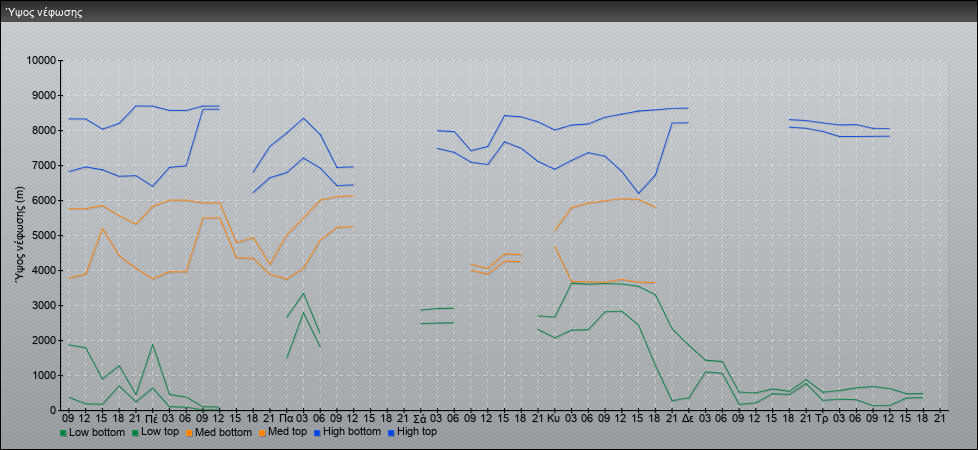Click the 9000 y-axis tick label
978x450 pixels.
[44, 95]
